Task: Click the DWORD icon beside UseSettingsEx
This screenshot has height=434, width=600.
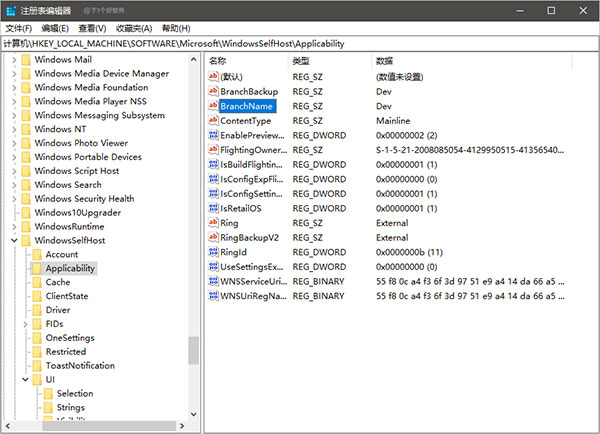Action: [213, 266]
